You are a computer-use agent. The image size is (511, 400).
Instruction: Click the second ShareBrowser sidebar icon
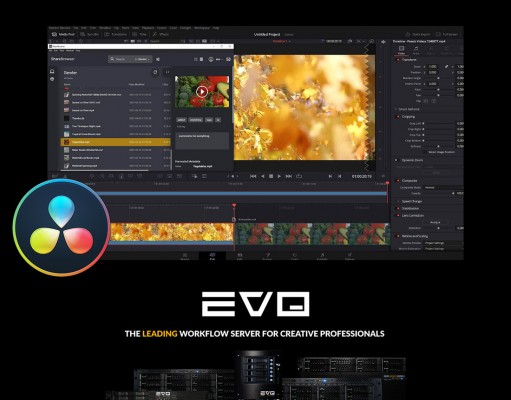coord(52,79)
